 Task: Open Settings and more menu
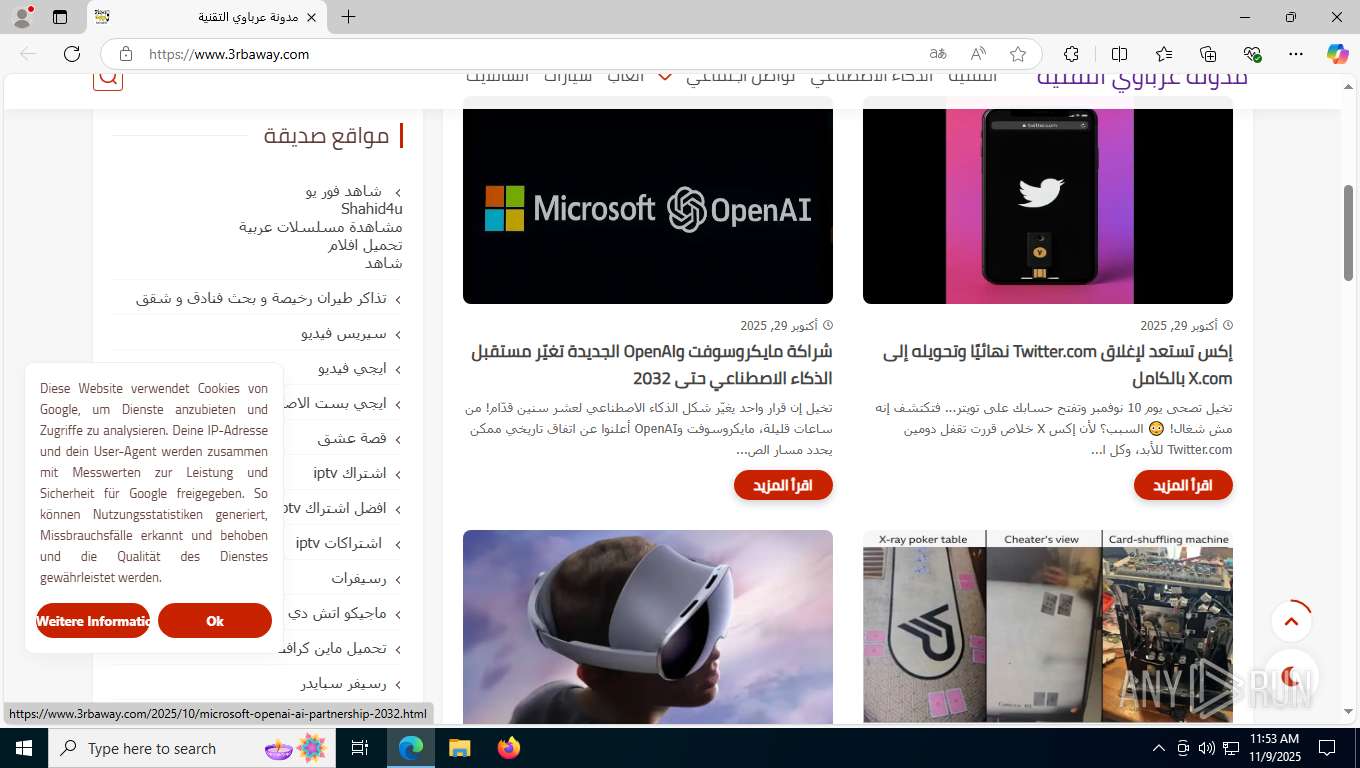tap(1296, 54)
